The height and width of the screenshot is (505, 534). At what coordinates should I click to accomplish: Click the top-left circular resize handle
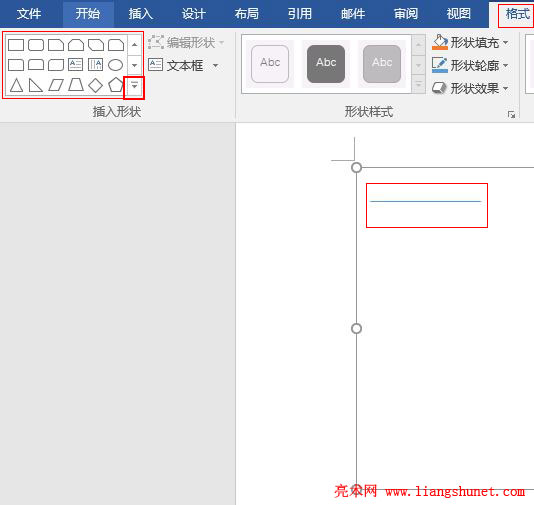point(356,168)
